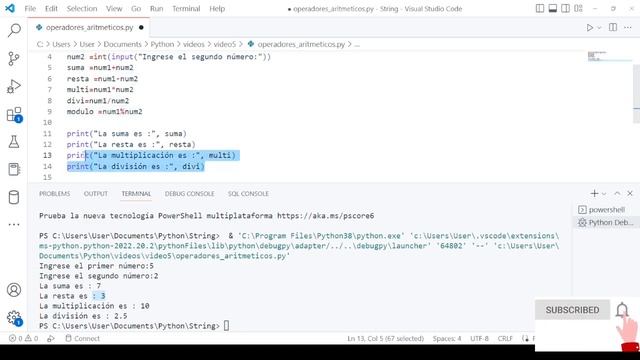Select the TERMINAL panel tab
Screen dimensions: 640x360
click(136, 193)
